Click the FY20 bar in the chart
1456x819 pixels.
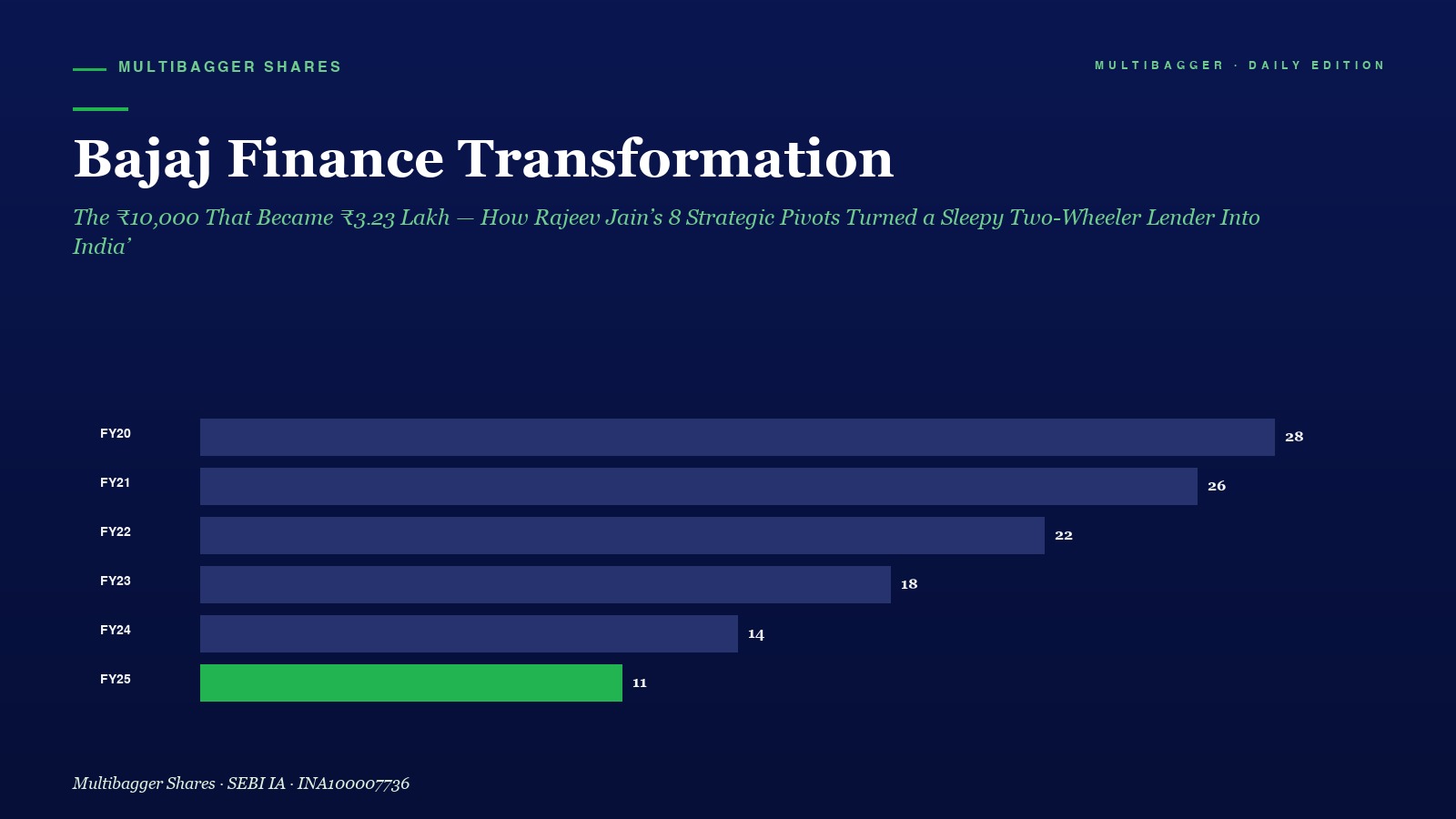pos(737,437)
